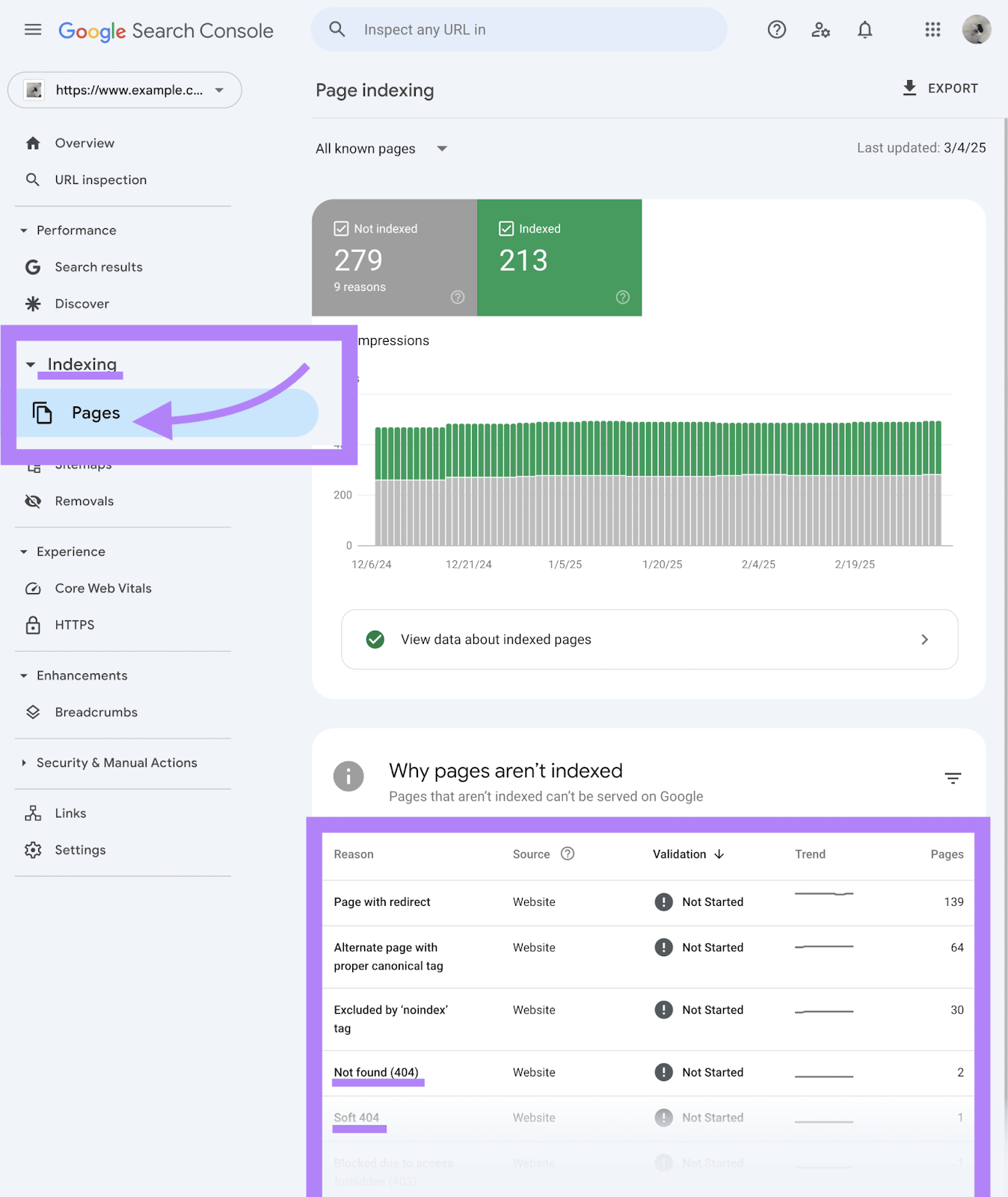Viewport: 1008px width, 1197px height.
Task: Click the EXPORT button
Action: click(940, 88)
